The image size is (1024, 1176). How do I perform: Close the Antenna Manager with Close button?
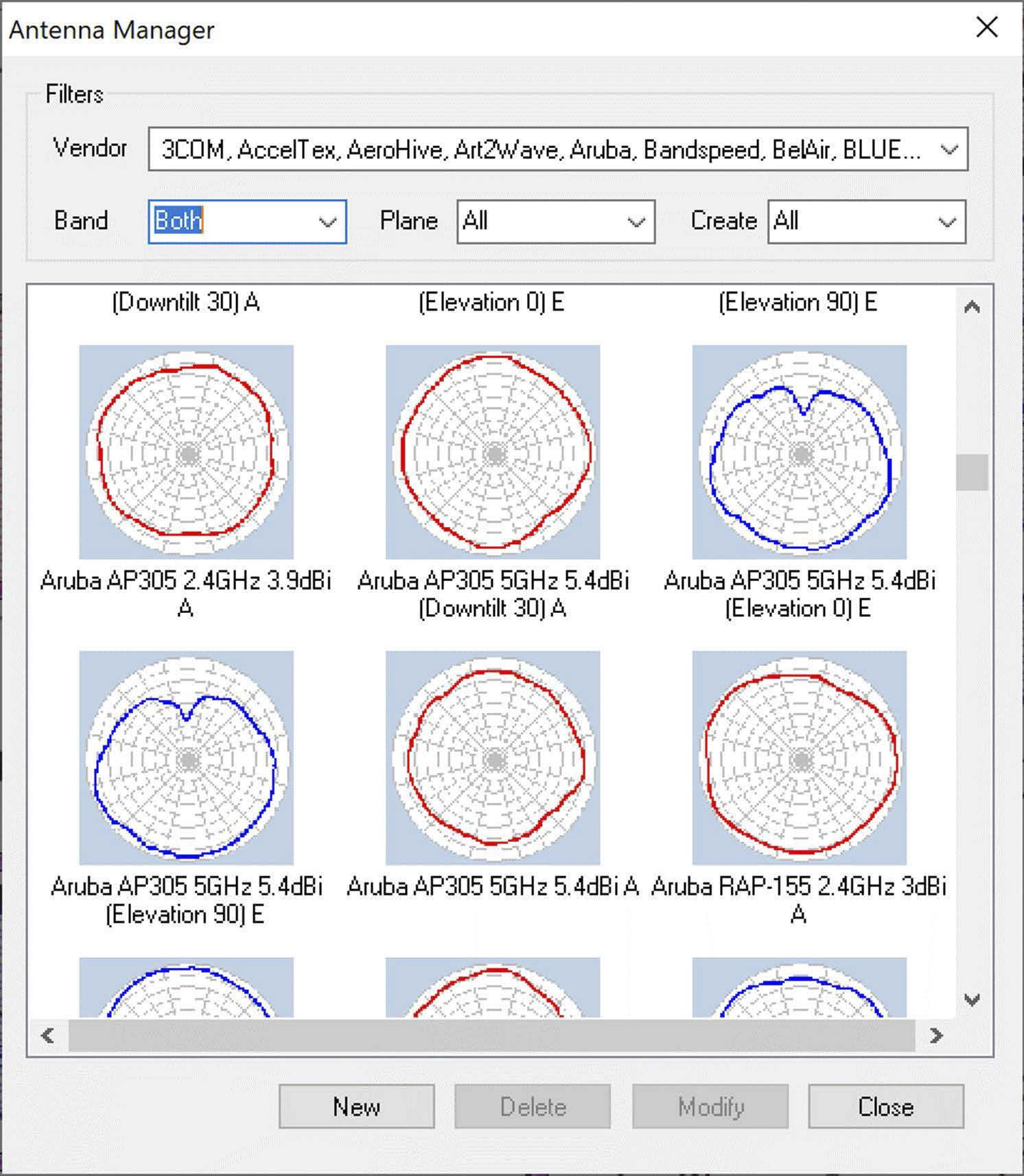pyautogui.click(x=885, y=1106)
